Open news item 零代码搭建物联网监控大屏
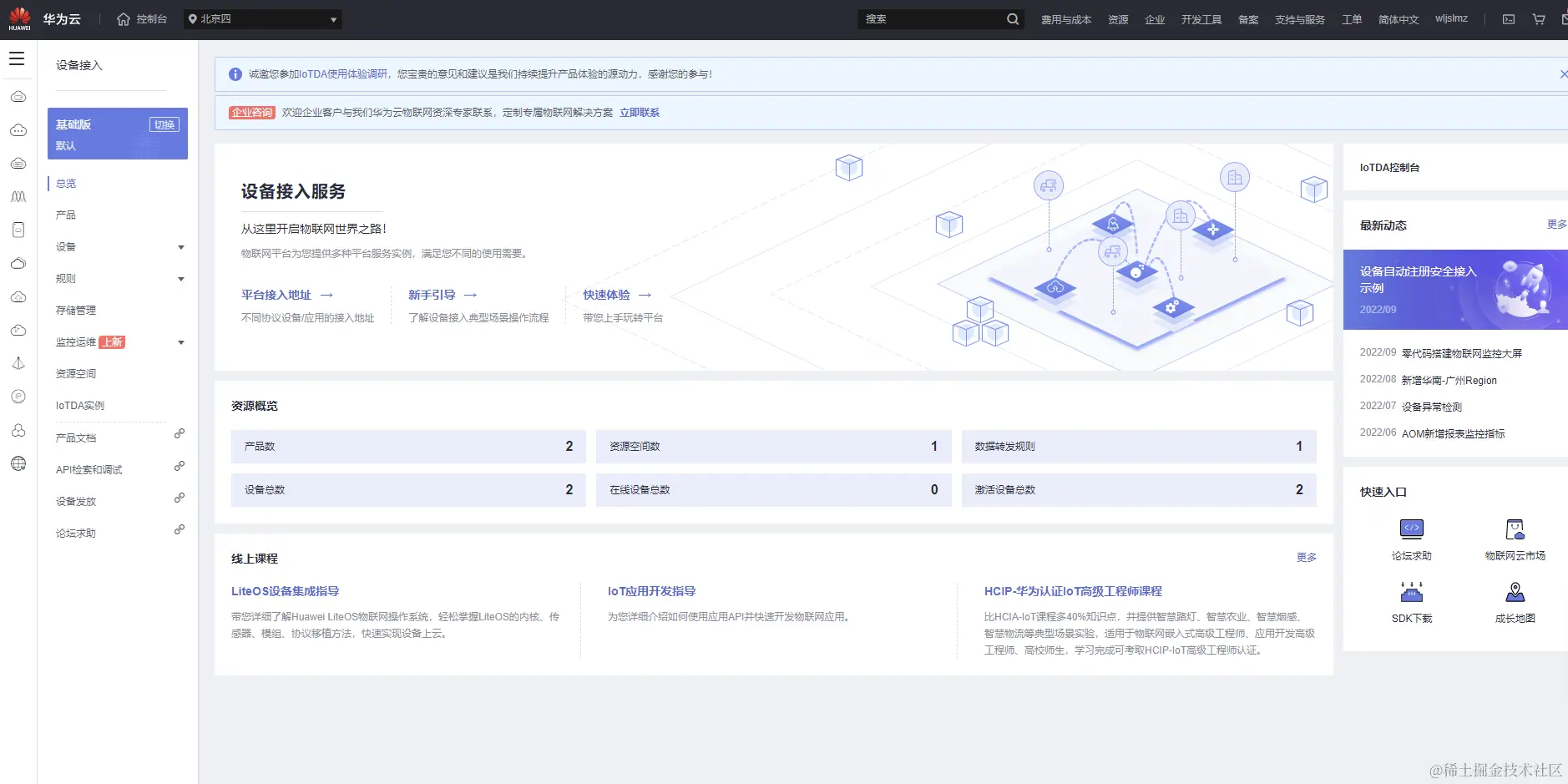This screenshot has width=1568, height=784. (1462, 353)
